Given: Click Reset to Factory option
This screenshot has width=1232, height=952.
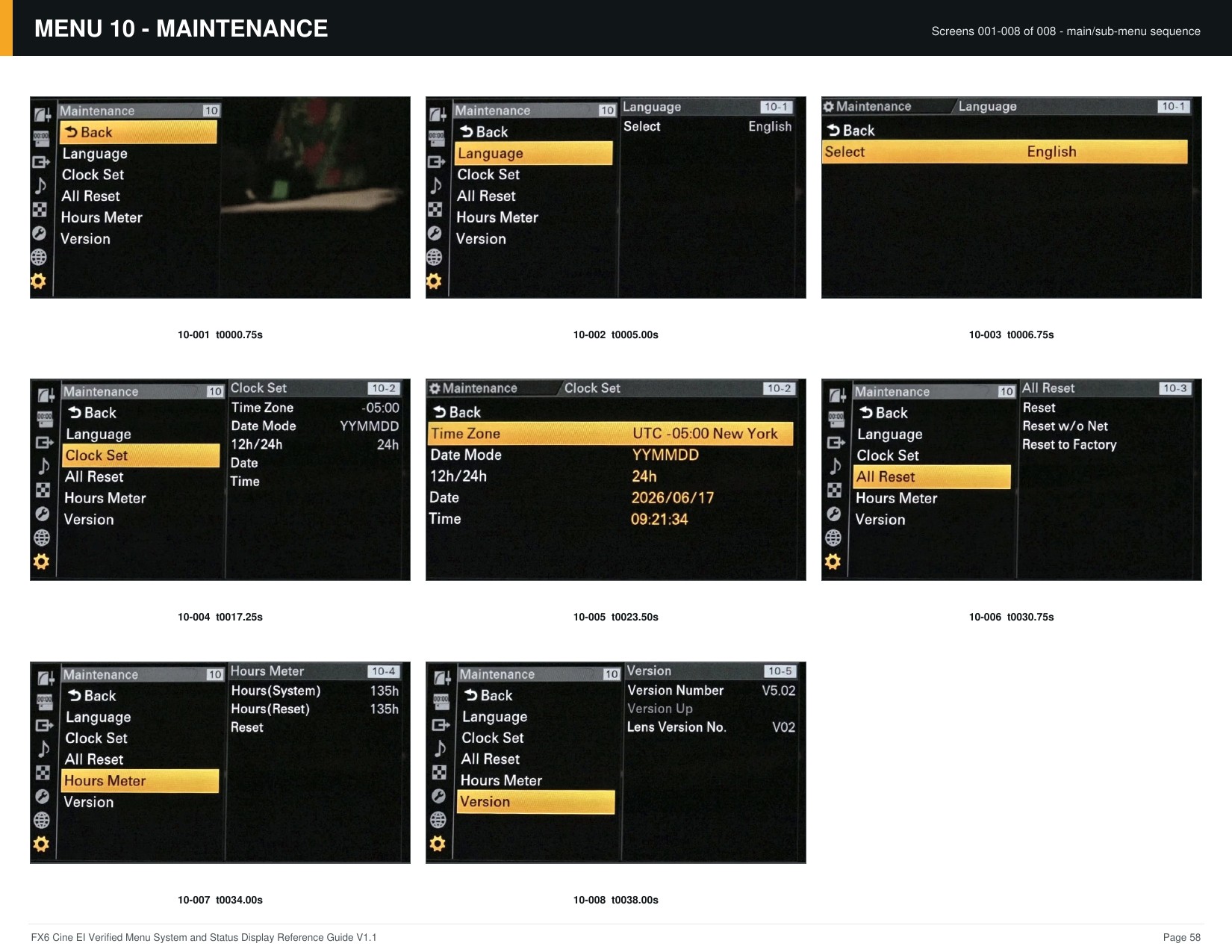Looking at the screenshot, I should point(1069,445).
